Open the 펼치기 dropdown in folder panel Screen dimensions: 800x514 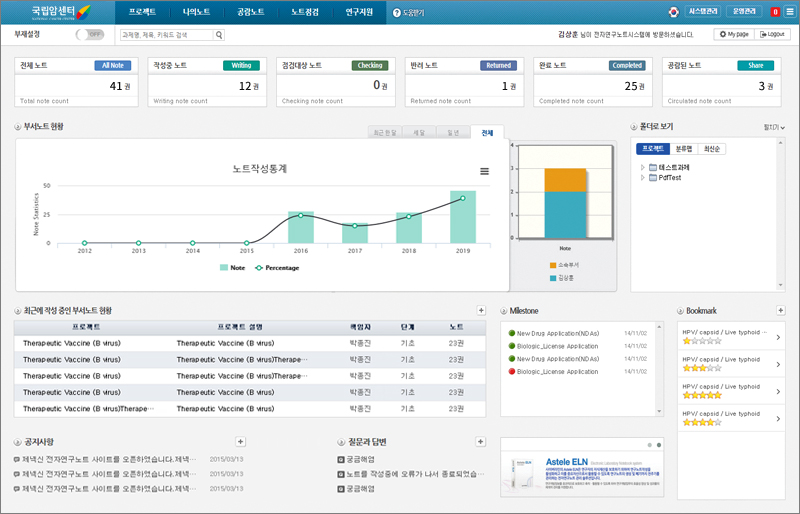click(774, 127)
